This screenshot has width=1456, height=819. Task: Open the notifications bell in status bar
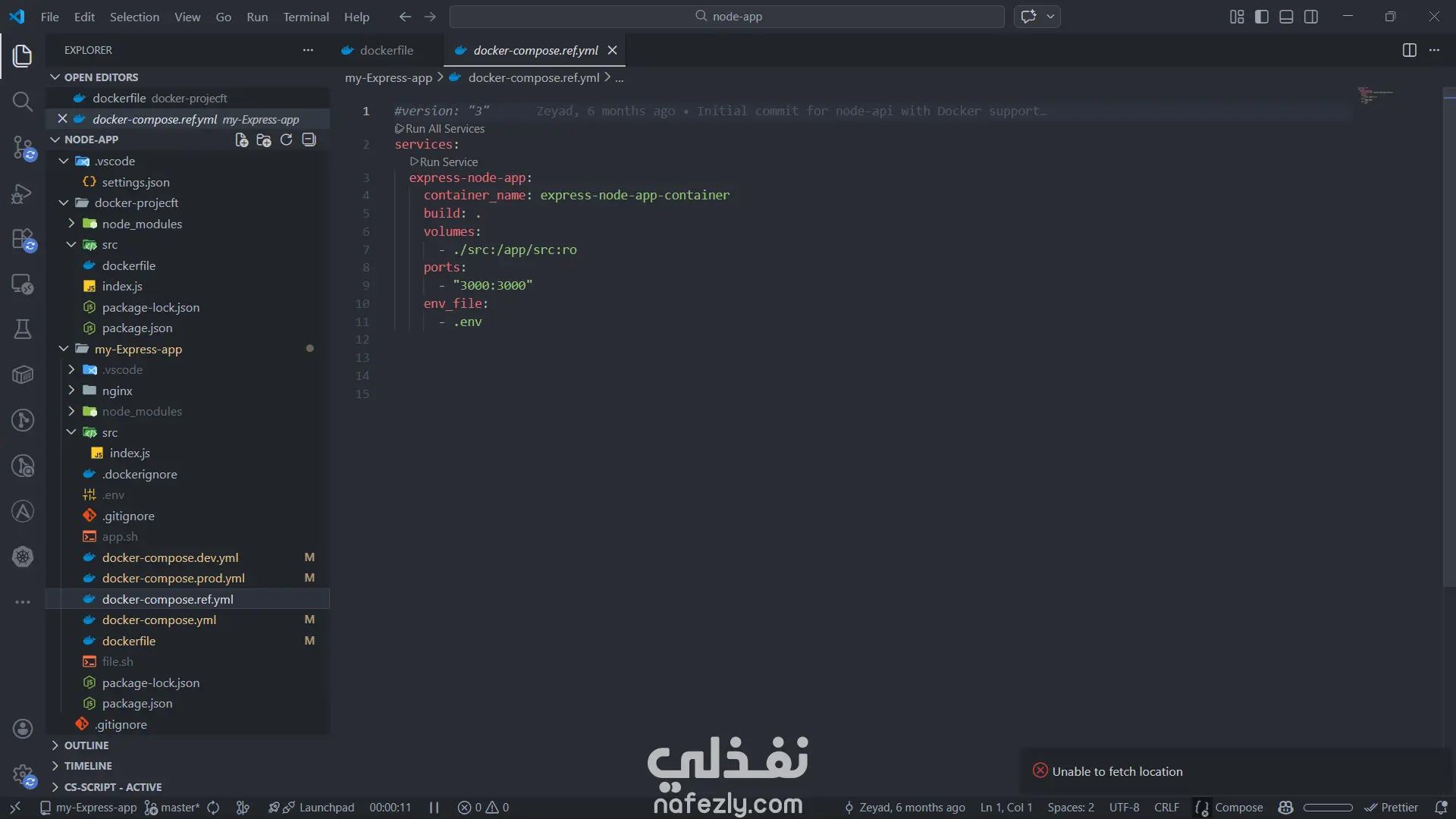coord(1441,808)
